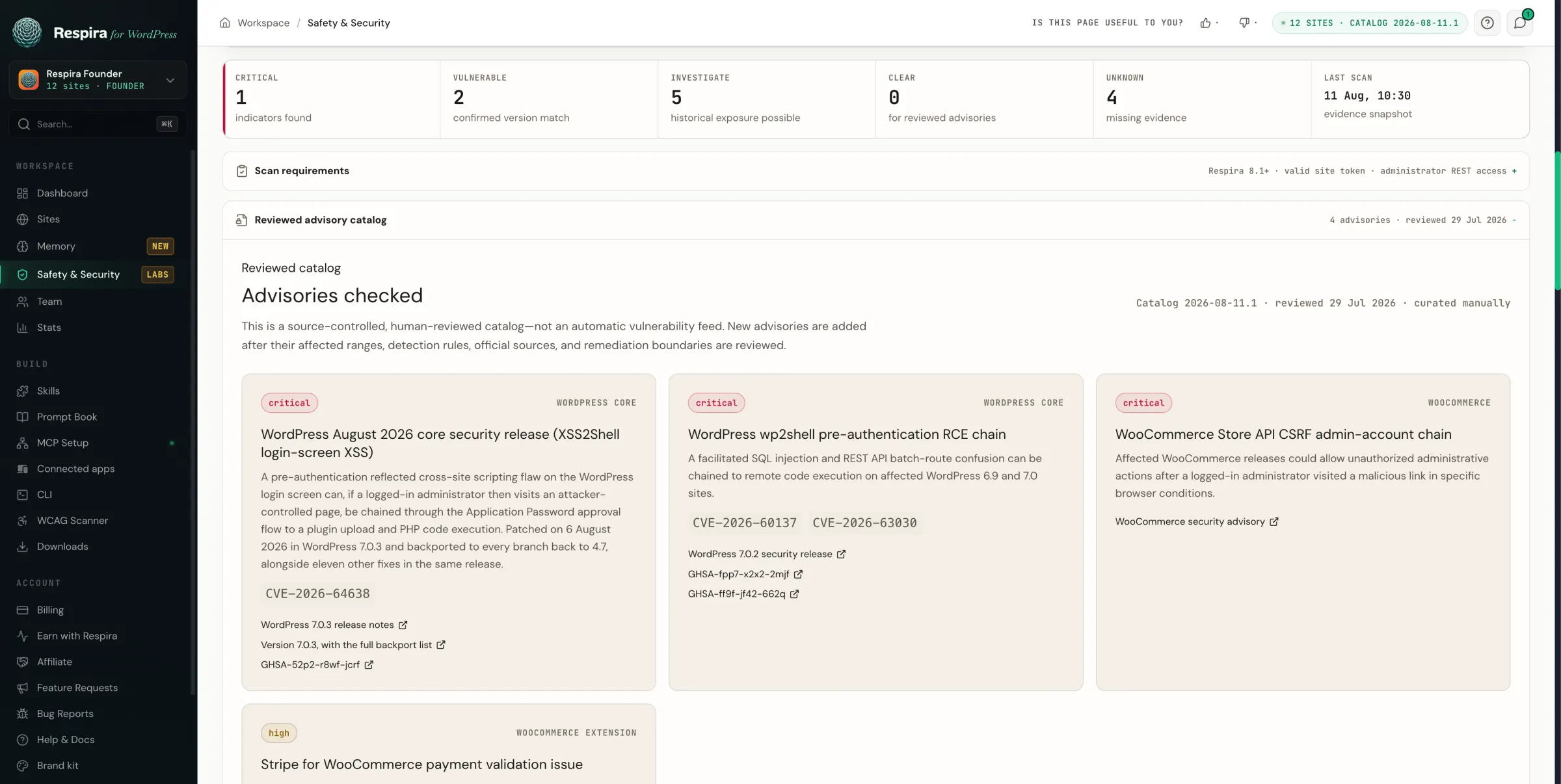This screenshot has width=1561, height=784.
Task: Open external link icon beside GHSA-52p2-r8wf-jcrf
Action: coord(369,664)
